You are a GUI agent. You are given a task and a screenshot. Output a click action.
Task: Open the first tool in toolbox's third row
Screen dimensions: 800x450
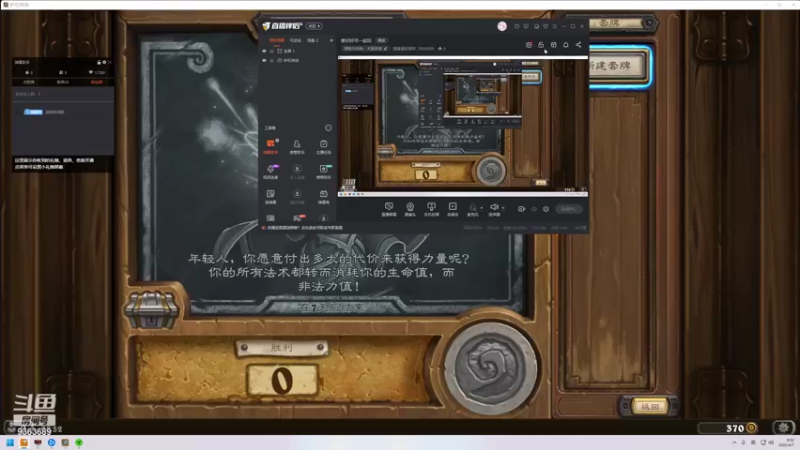pyautogui.click(x=270, y=196)
